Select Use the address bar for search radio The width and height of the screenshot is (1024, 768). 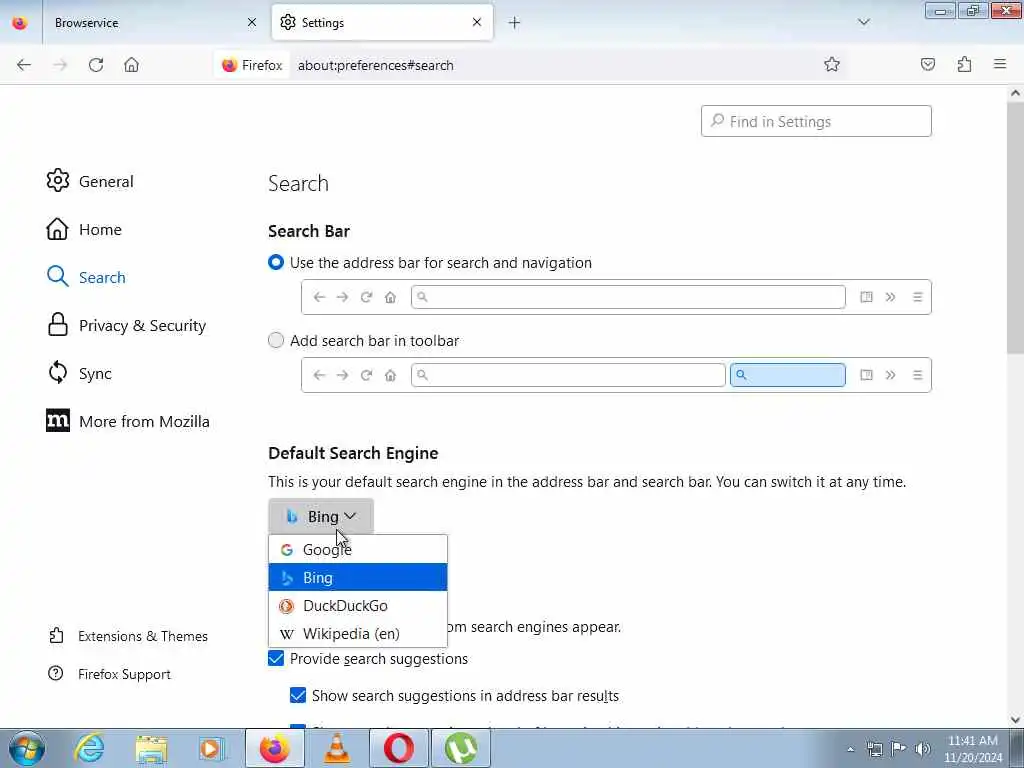click(276, 263)
